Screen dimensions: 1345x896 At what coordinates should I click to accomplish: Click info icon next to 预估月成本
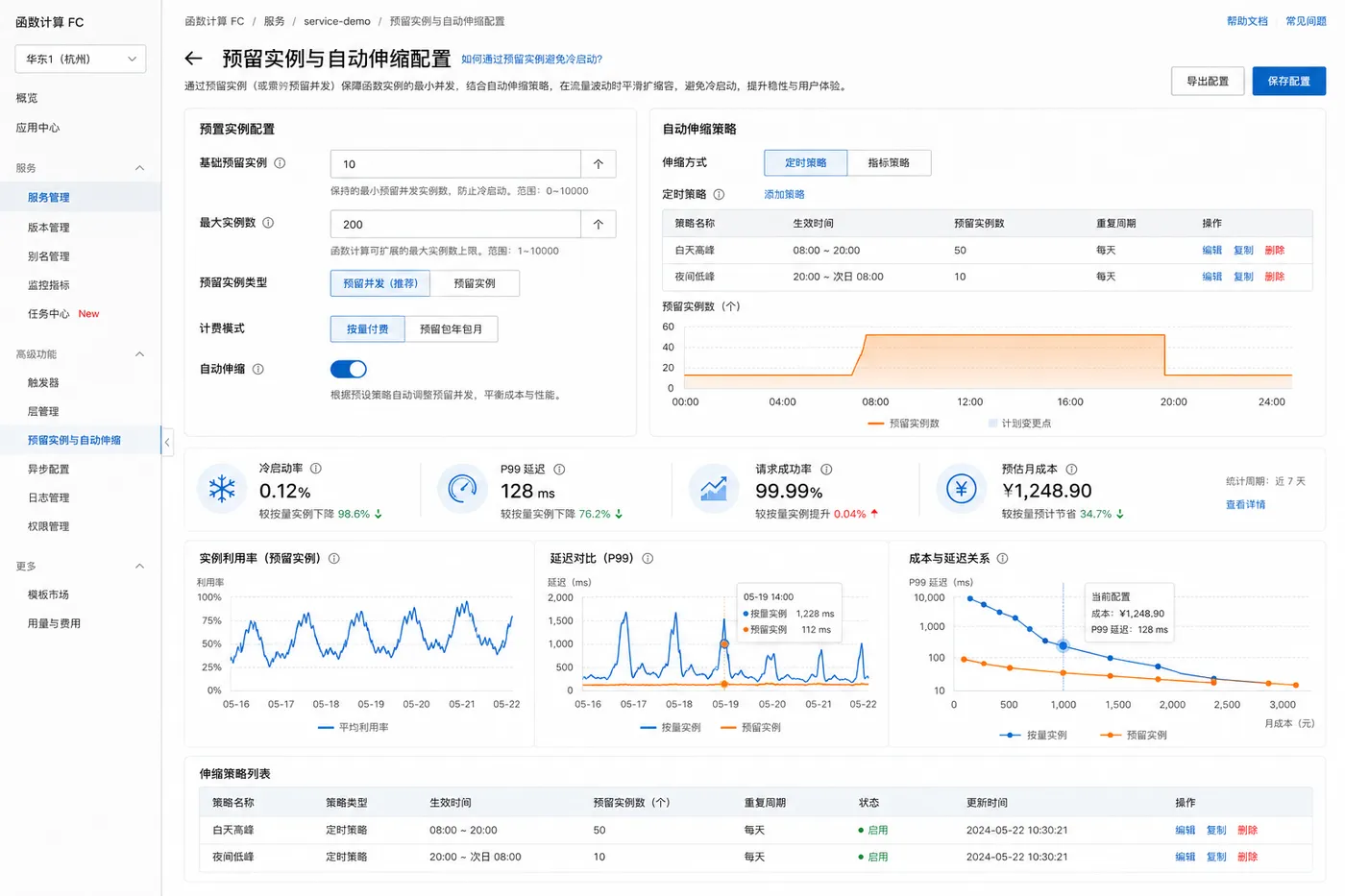[x=1071, y=470]
